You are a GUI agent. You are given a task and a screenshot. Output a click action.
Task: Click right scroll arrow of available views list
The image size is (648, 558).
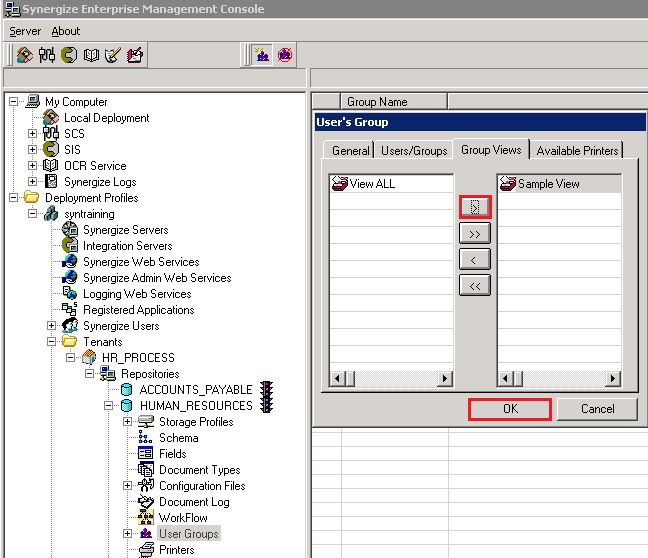(445, 378)
